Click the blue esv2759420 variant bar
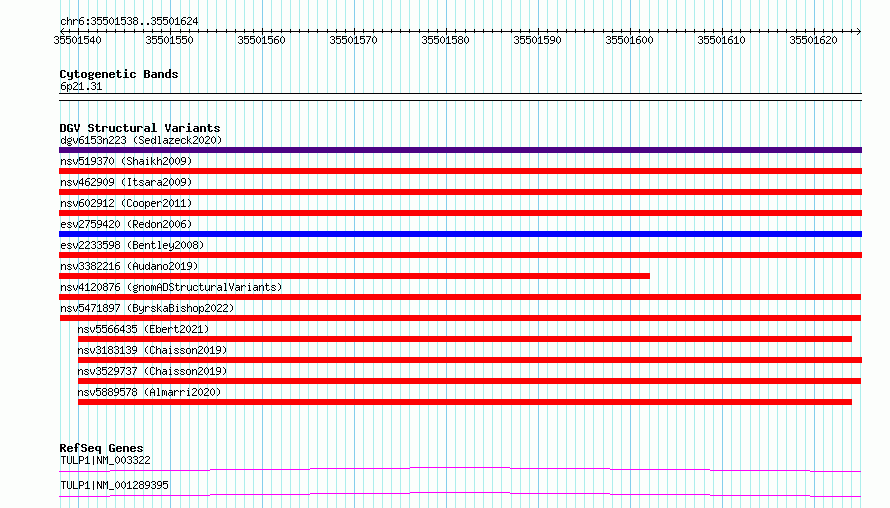 click(460, 234)
